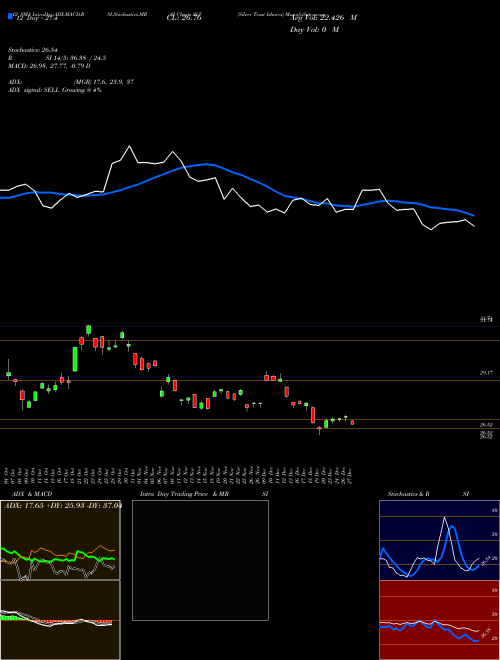Viewport: 500px width, 660px height.
Task: Click 'Intra Day Trading Price & MR' title
Action: 184,494
